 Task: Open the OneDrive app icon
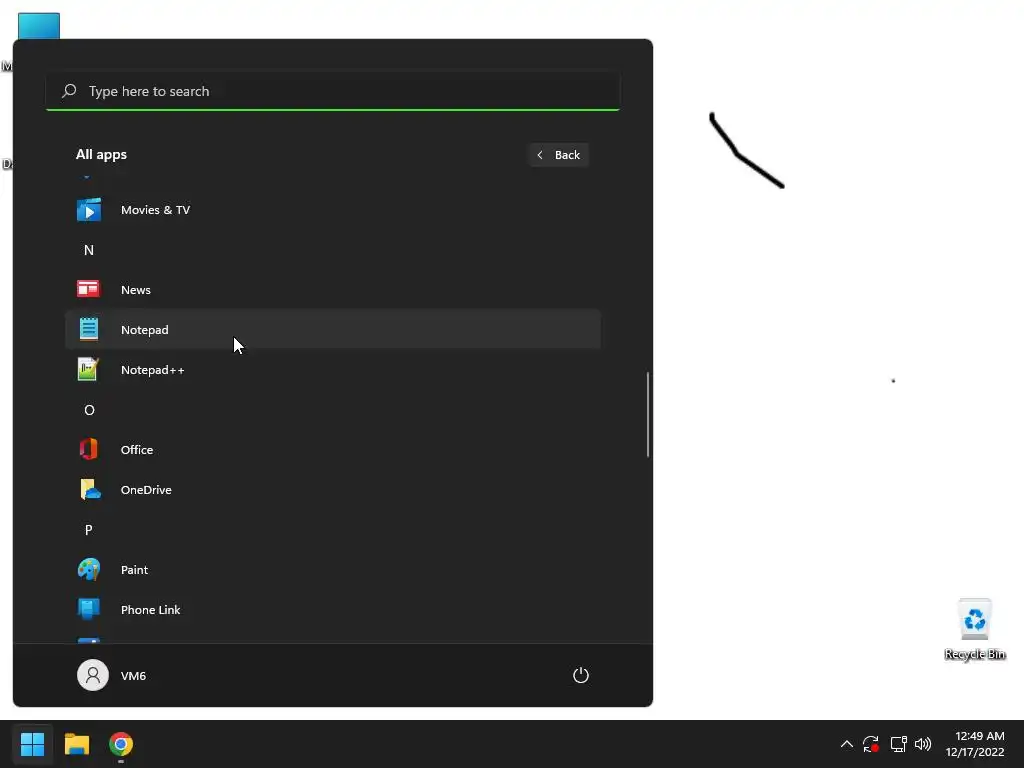point(90,490)
